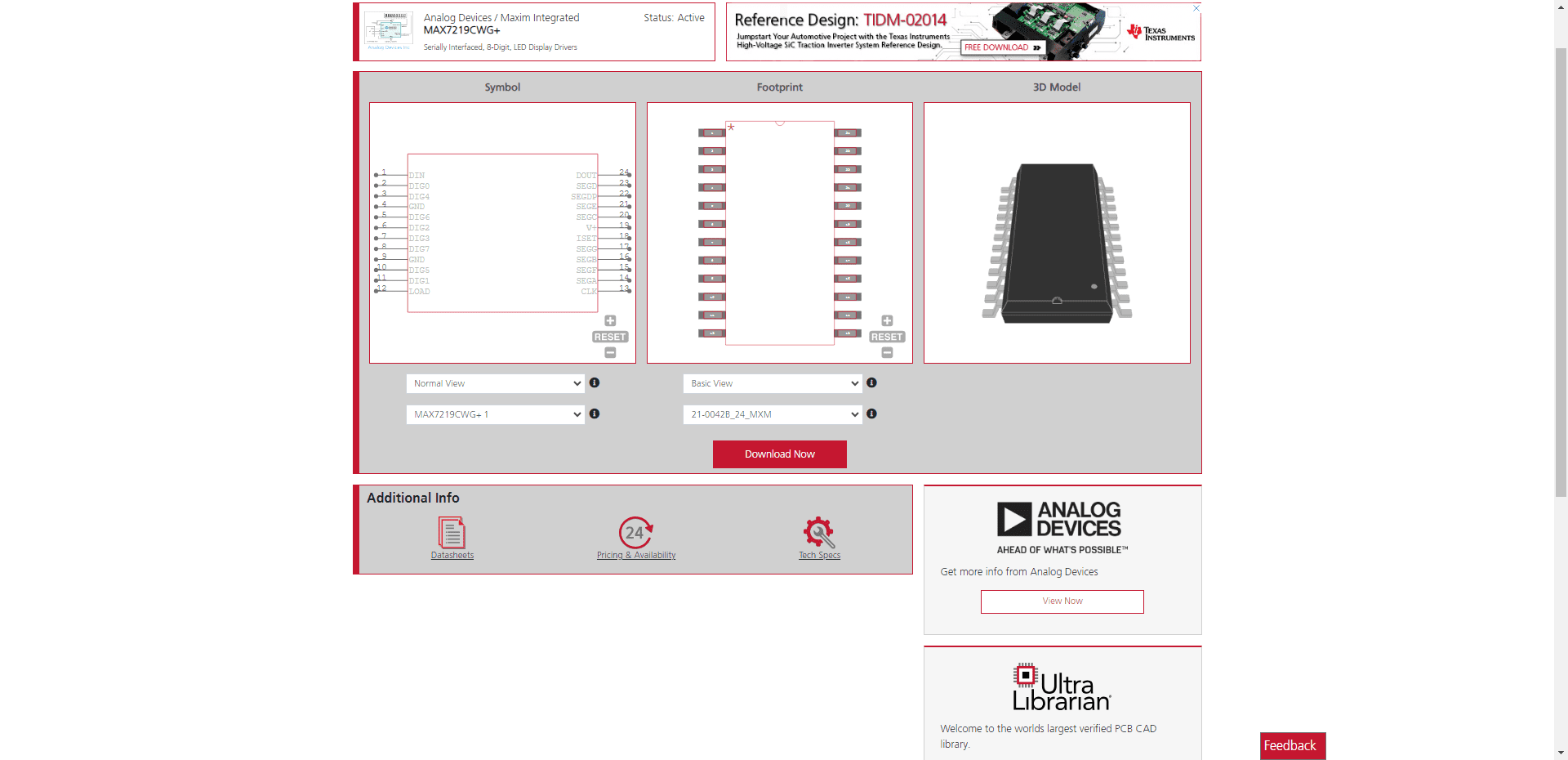The image size is (1568, 760).
Task: Follow the Tech Specs link
Action: (x=819, y=556)
